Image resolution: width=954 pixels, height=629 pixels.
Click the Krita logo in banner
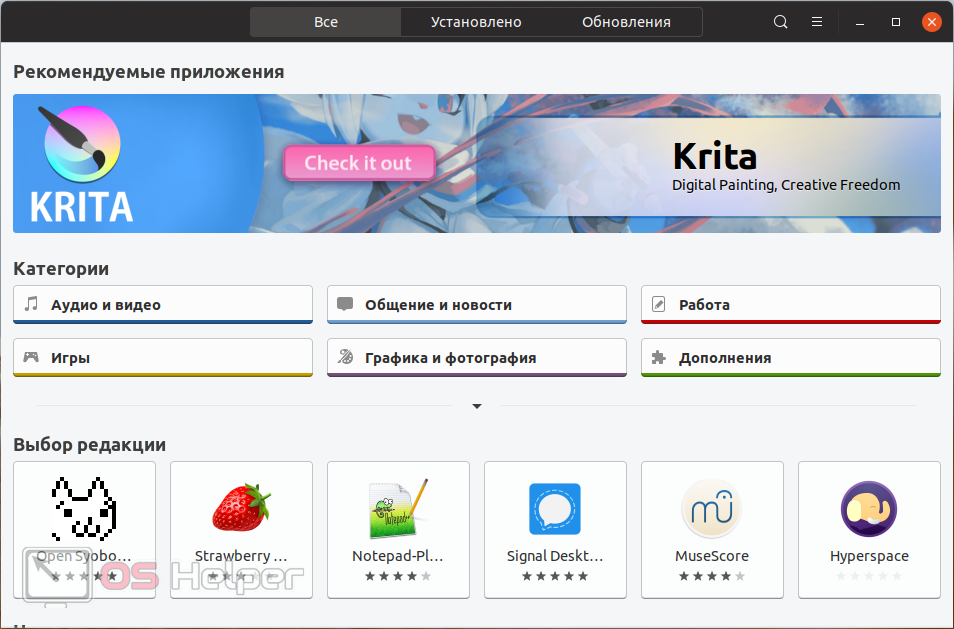coord(81,163)
